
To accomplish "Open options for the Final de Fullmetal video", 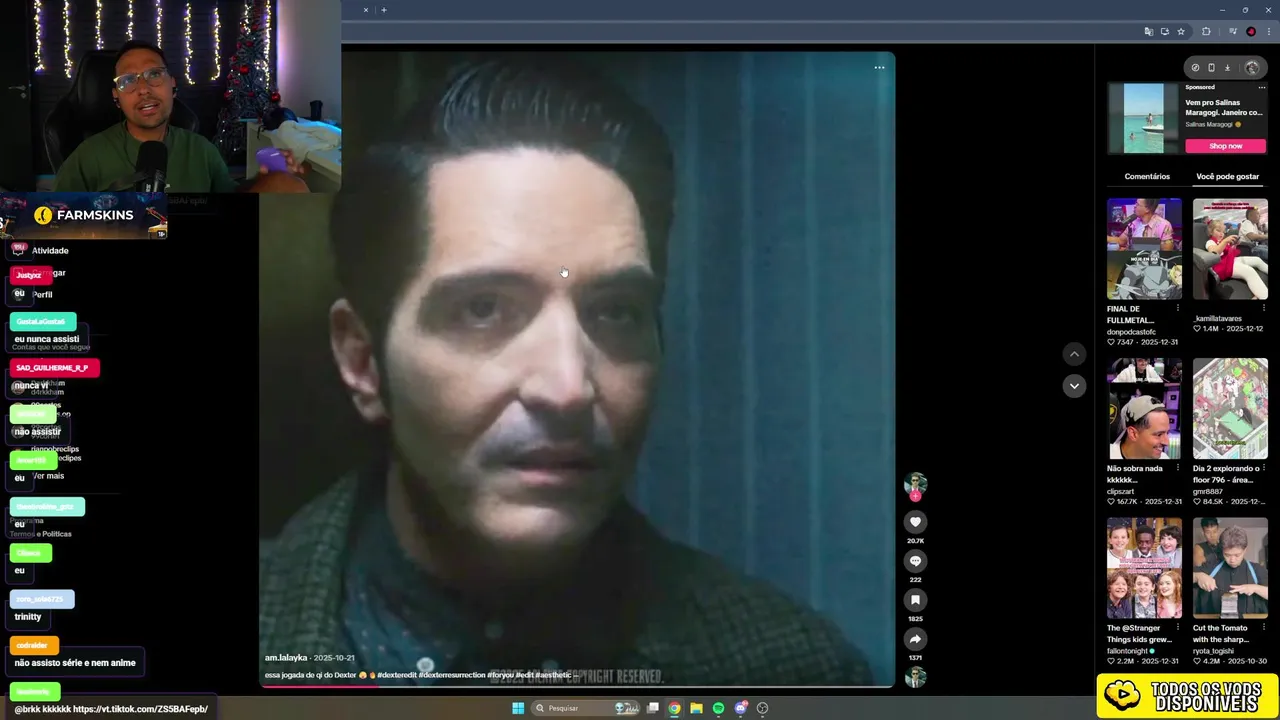I will pyautogui.click(x=1178, y=308).
